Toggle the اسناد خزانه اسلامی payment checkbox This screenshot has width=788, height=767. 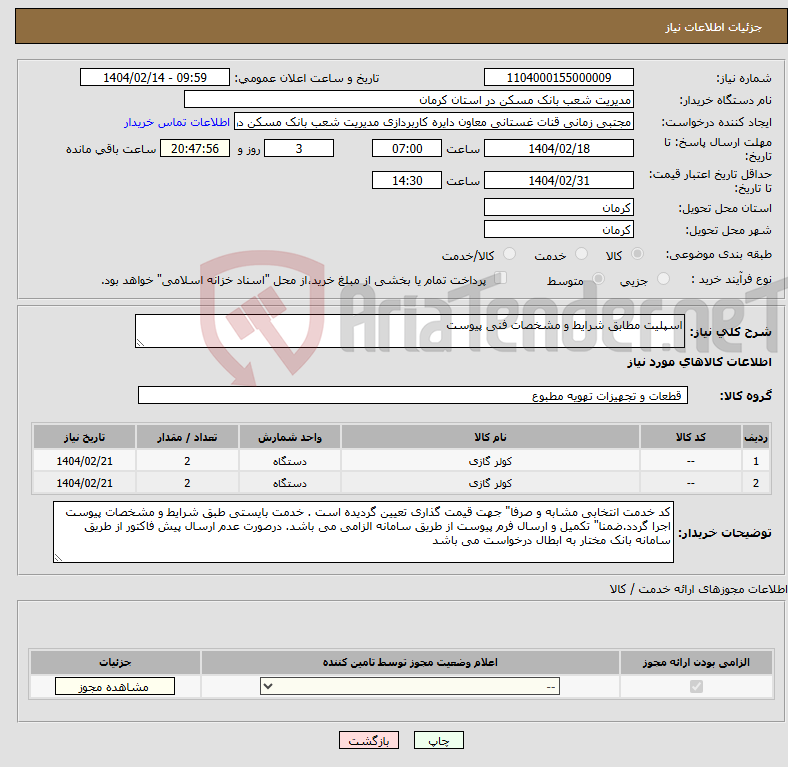coord(501,278)
